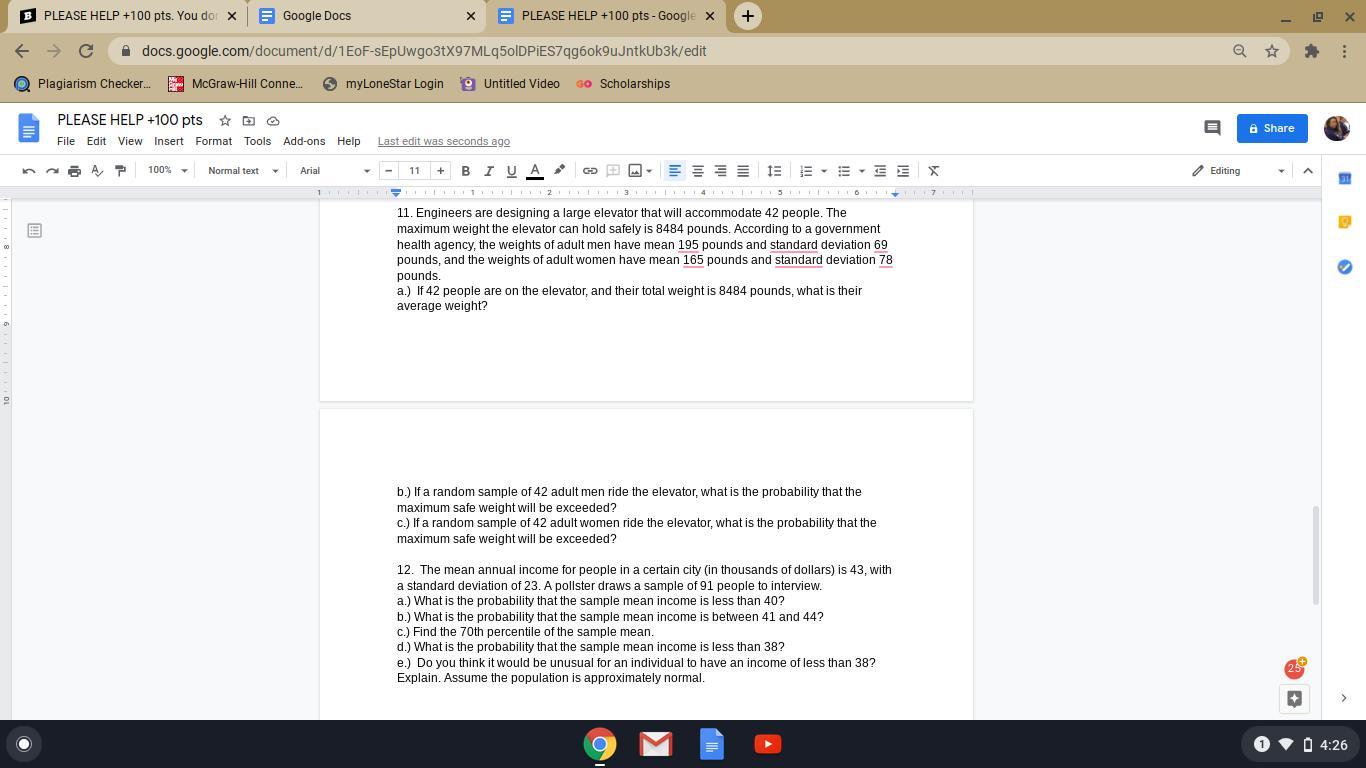Viewport: 1366px width, 768px height.
Task: Open the 'Last edit was seconds ago' link
Action: pyautogui.click(x=443, y=141)
